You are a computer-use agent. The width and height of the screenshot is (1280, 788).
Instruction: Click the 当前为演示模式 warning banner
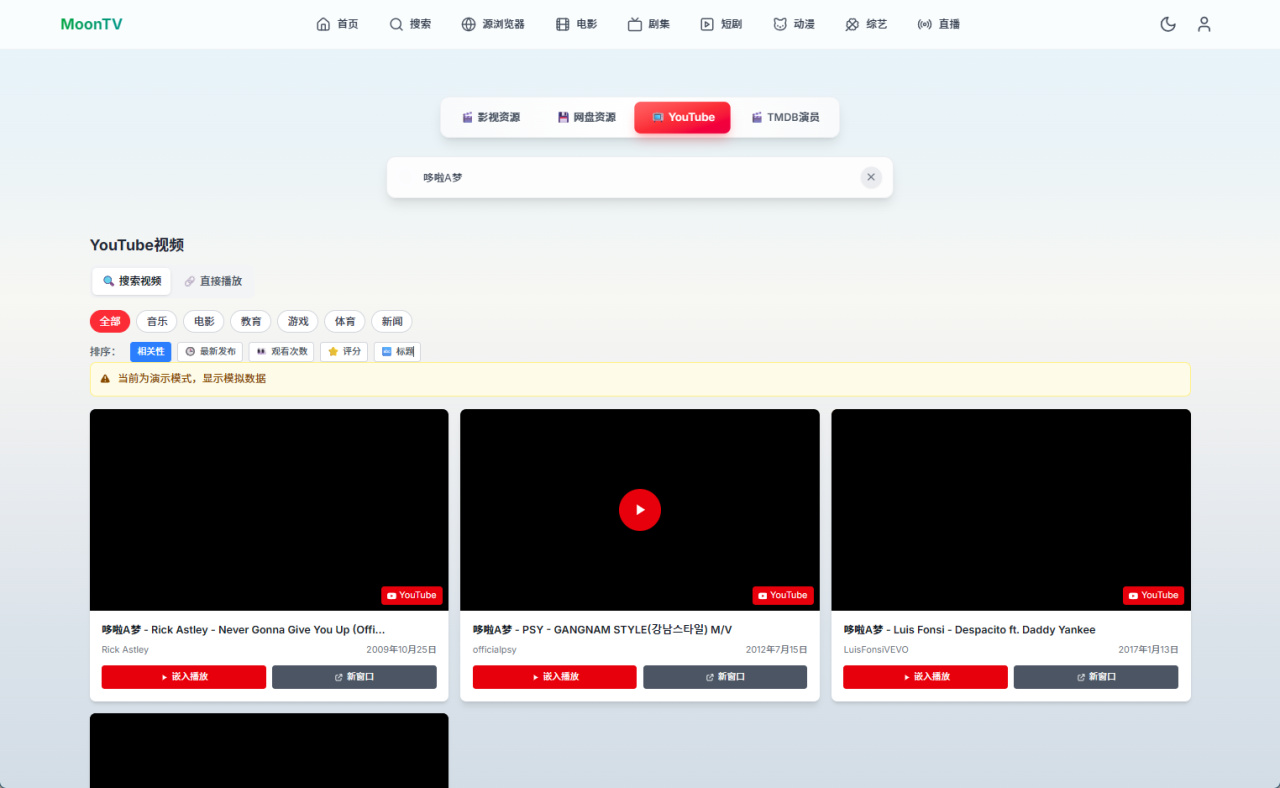point(640,379)
